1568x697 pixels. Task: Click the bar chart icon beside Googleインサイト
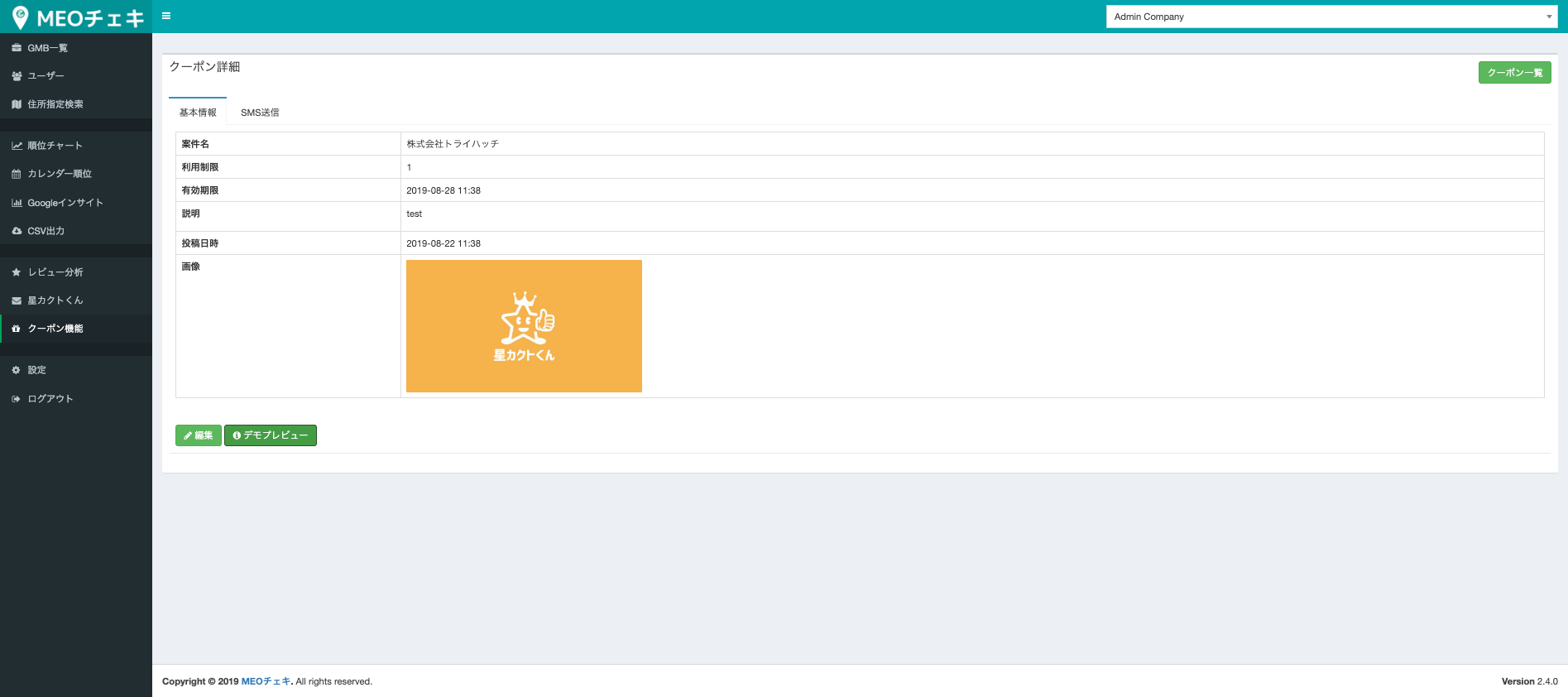click(x=17, y=203)
